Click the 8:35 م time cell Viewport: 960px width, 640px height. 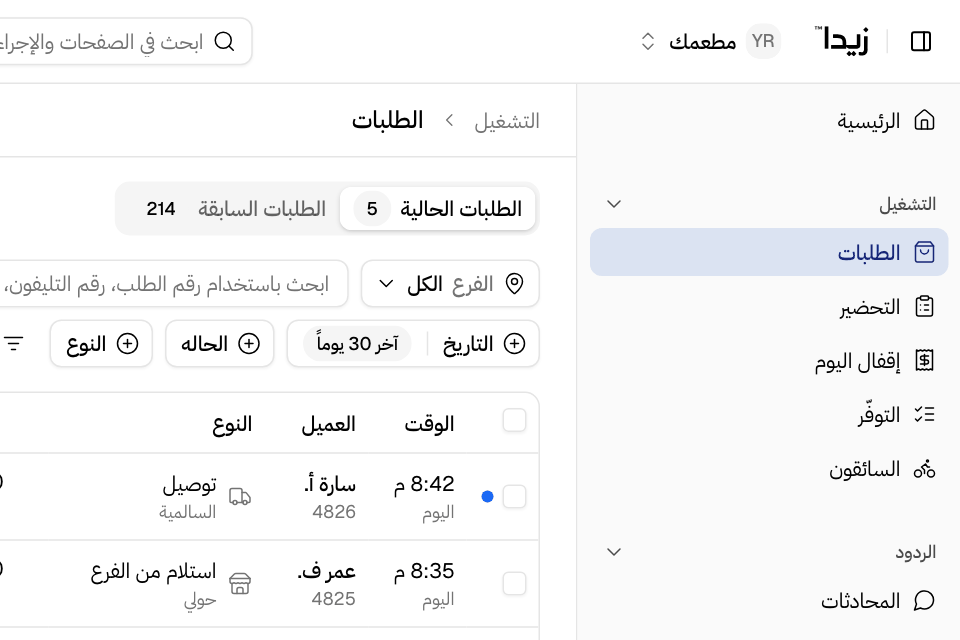pyautogui.click(x=424, y=571)
